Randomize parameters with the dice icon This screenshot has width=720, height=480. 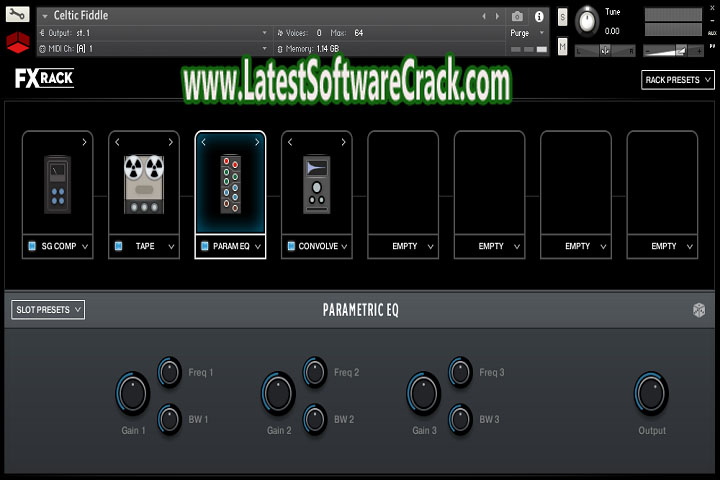pyautogui.click(x=699, y=310)
